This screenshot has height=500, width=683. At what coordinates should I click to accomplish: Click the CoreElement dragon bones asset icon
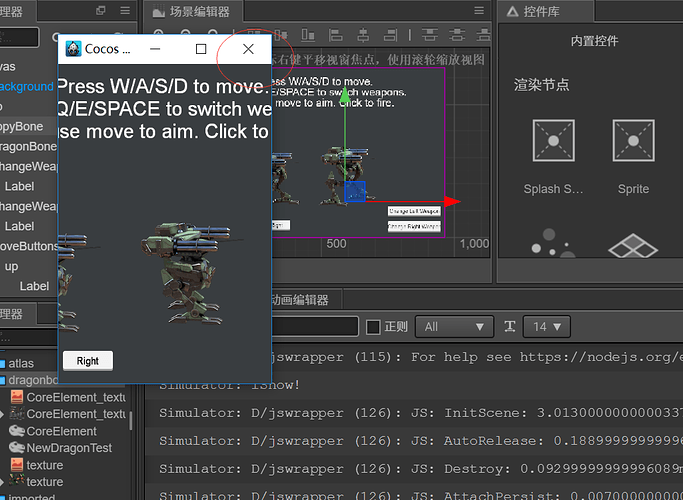[17, 431]
